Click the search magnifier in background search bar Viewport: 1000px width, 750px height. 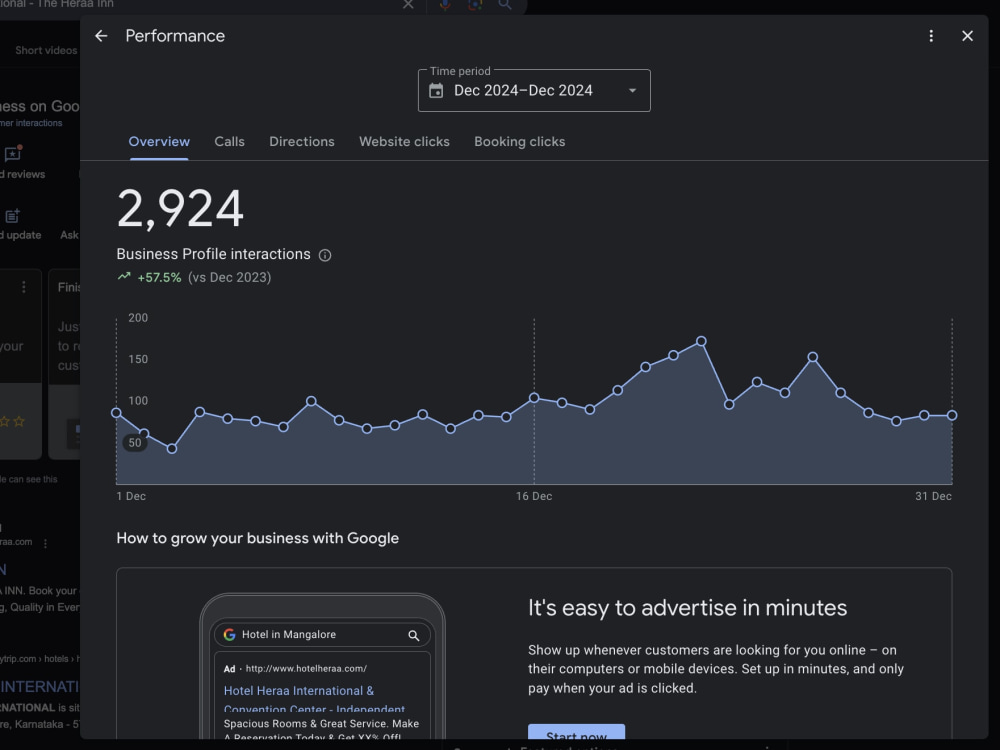(x=505, y=5)
